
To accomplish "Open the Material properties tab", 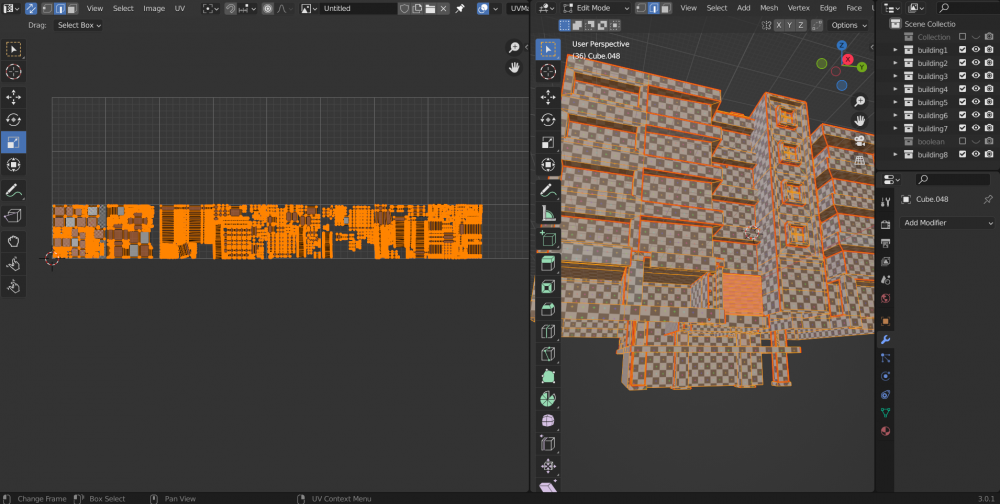I will [x=885, y=431].
